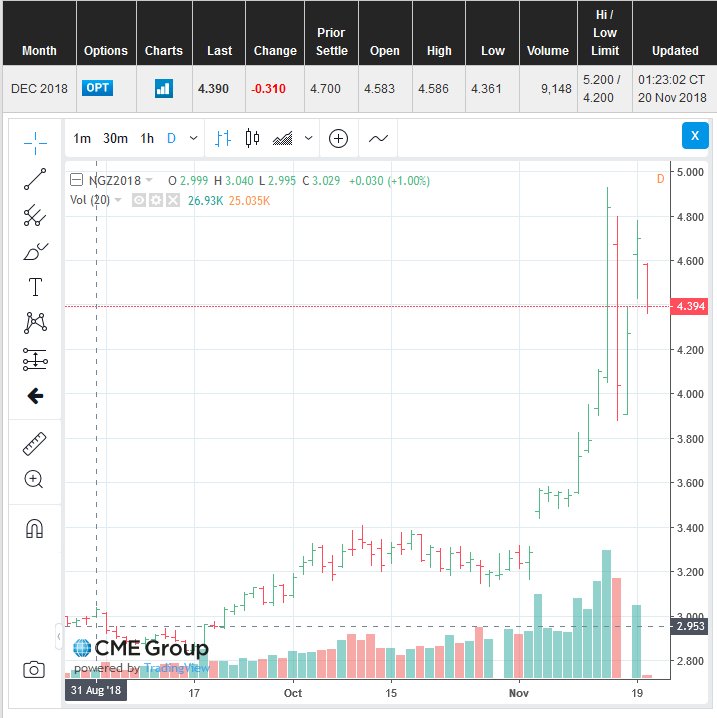Open volume indicator settings gear
The height and width of the screenshot is (718, 717).
156,200
